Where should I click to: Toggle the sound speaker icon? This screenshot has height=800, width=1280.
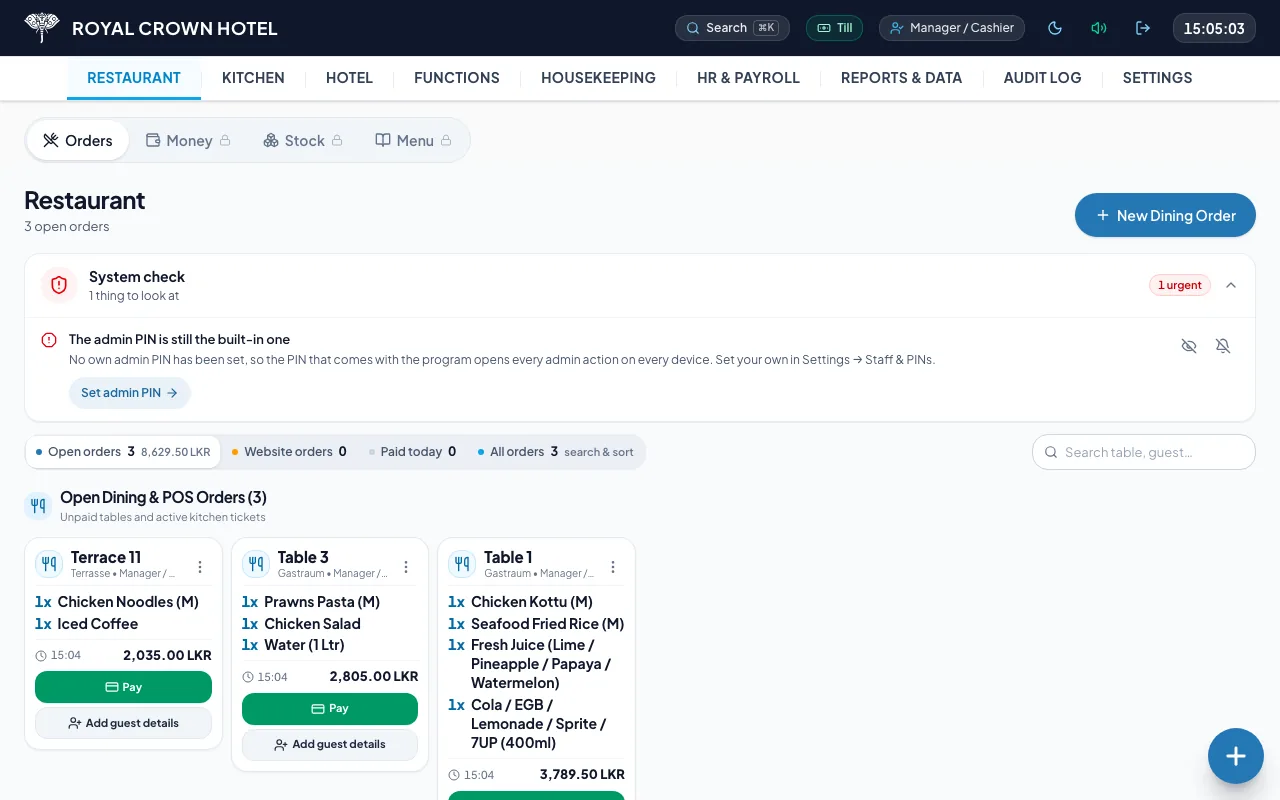(x=1099, y=28)
